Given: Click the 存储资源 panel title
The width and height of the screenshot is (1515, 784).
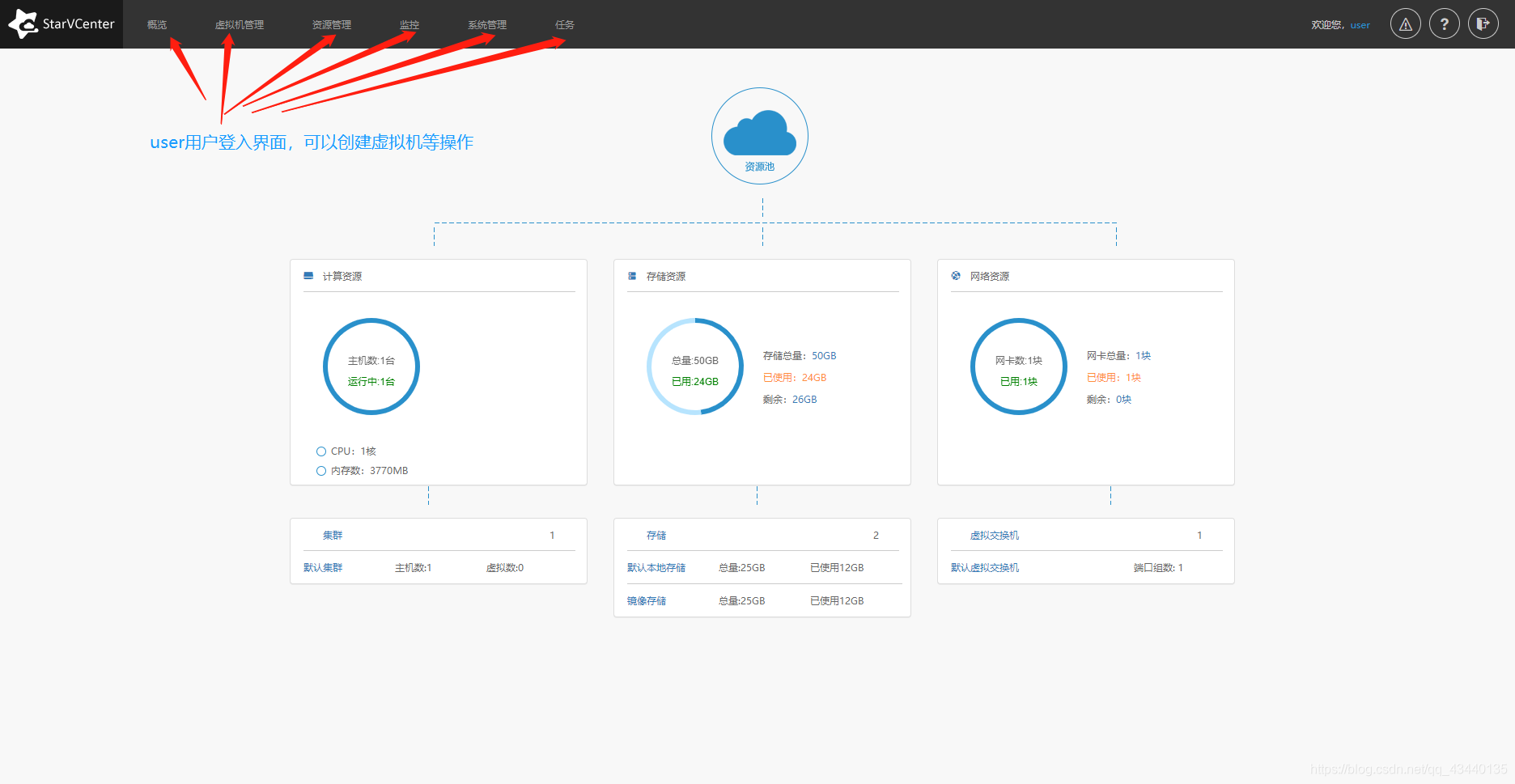Looking at the screenshot, I should [x=666, y=277].
